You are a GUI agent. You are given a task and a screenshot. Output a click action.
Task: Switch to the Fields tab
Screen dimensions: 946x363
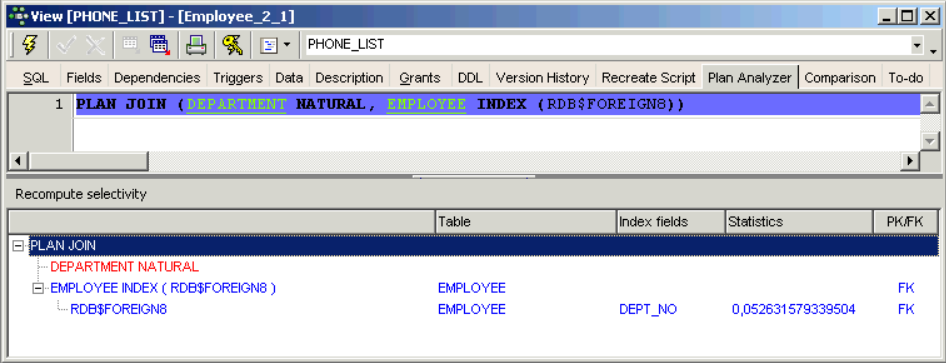point(84,78)
